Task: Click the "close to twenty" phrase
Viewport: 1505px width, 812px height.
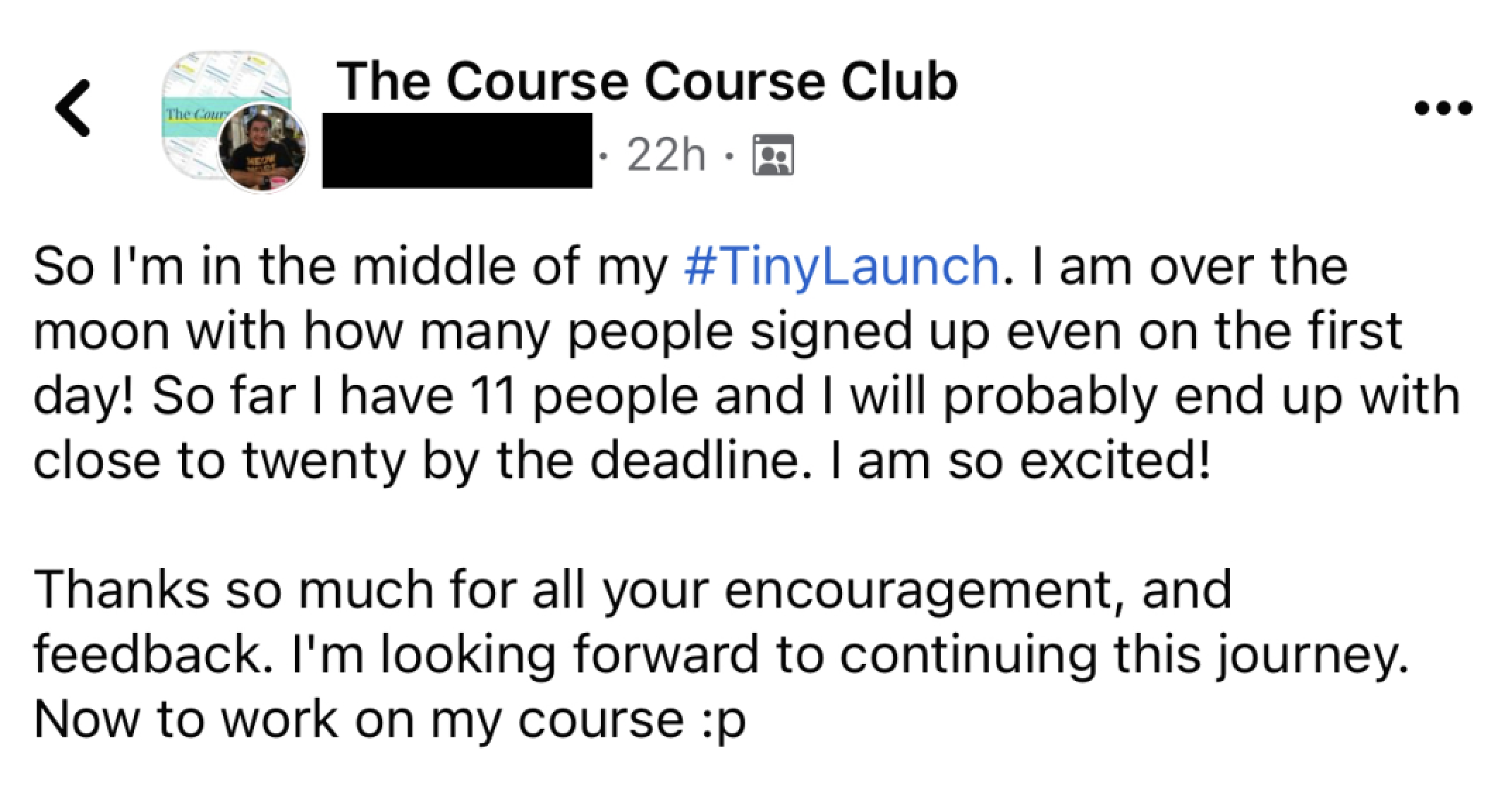Action: click(218, 460)
